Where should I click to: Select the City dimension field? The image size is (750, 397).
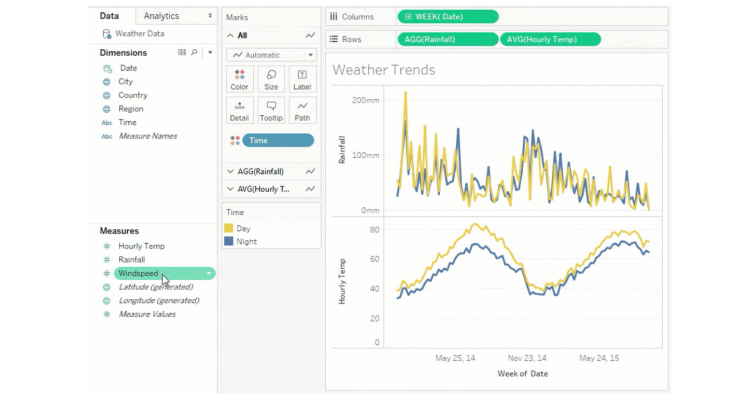coord(125,81)
